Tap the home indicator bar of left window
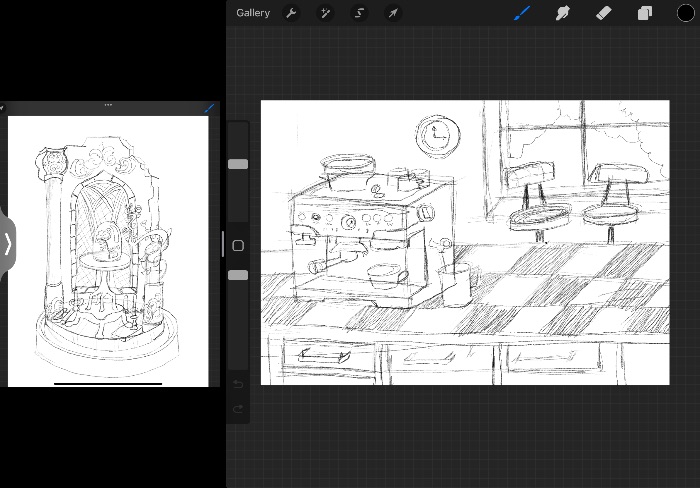Image resolution: width=700 pixels, height=488 pixels. [x=108, y=384]
